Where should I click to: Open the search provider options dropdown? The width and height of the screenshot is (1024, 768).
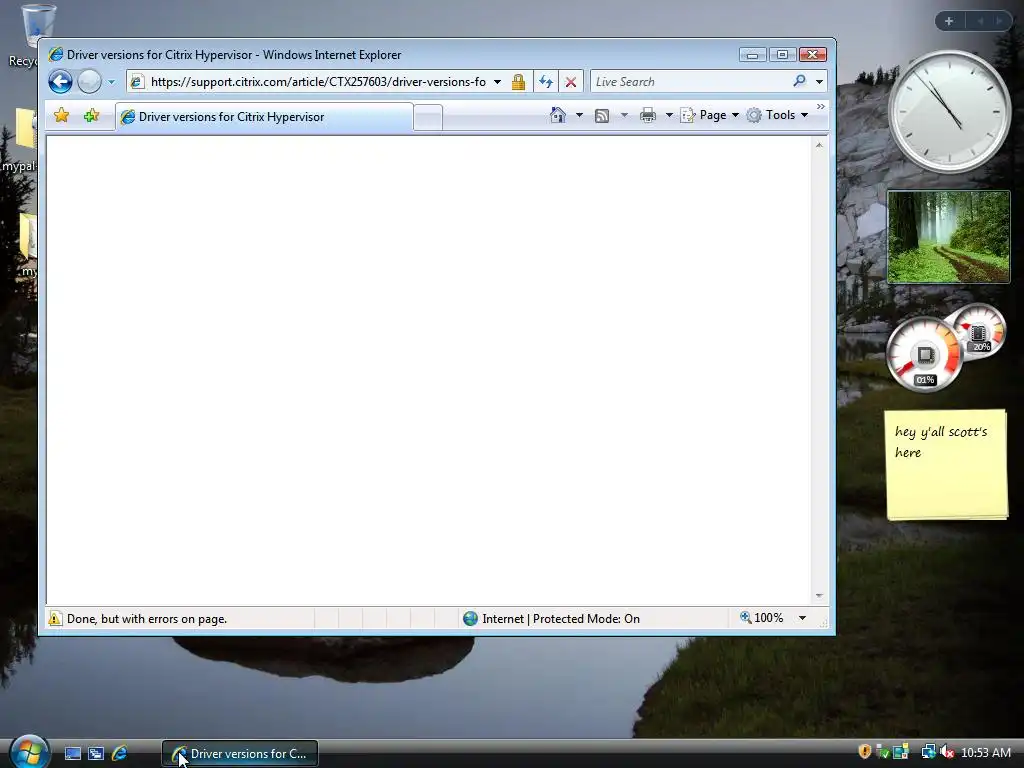[819, 82]
